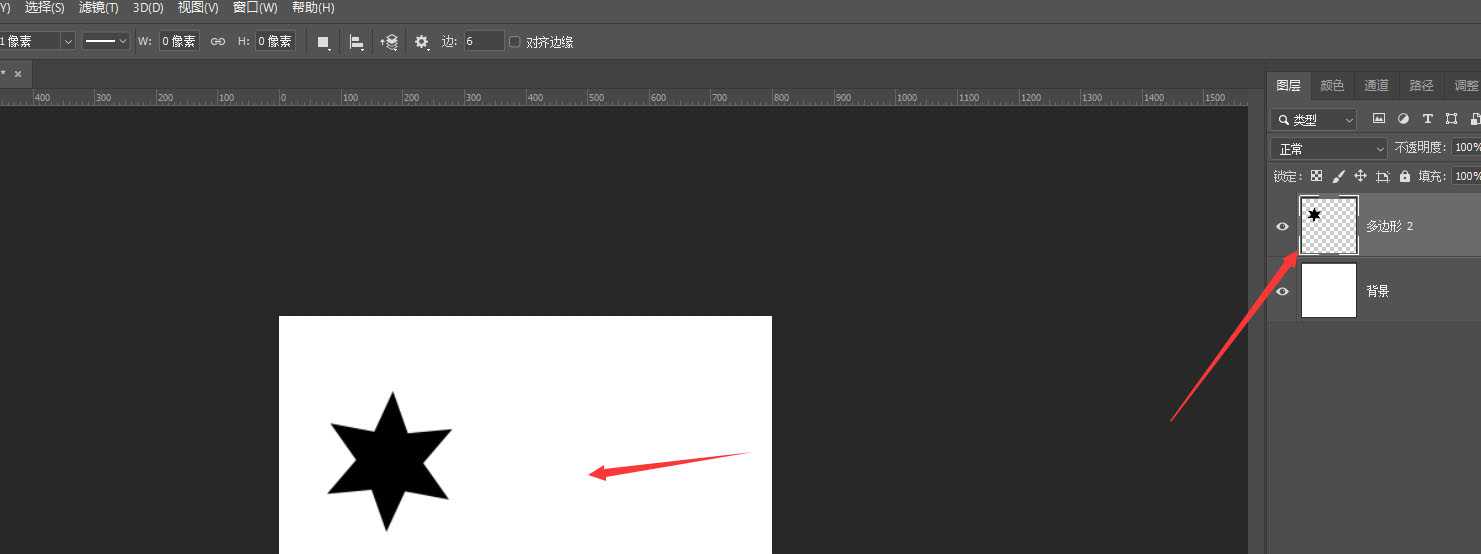Hide the 背景 layer
1481x554 pixels.
(x=1283, y=291)
